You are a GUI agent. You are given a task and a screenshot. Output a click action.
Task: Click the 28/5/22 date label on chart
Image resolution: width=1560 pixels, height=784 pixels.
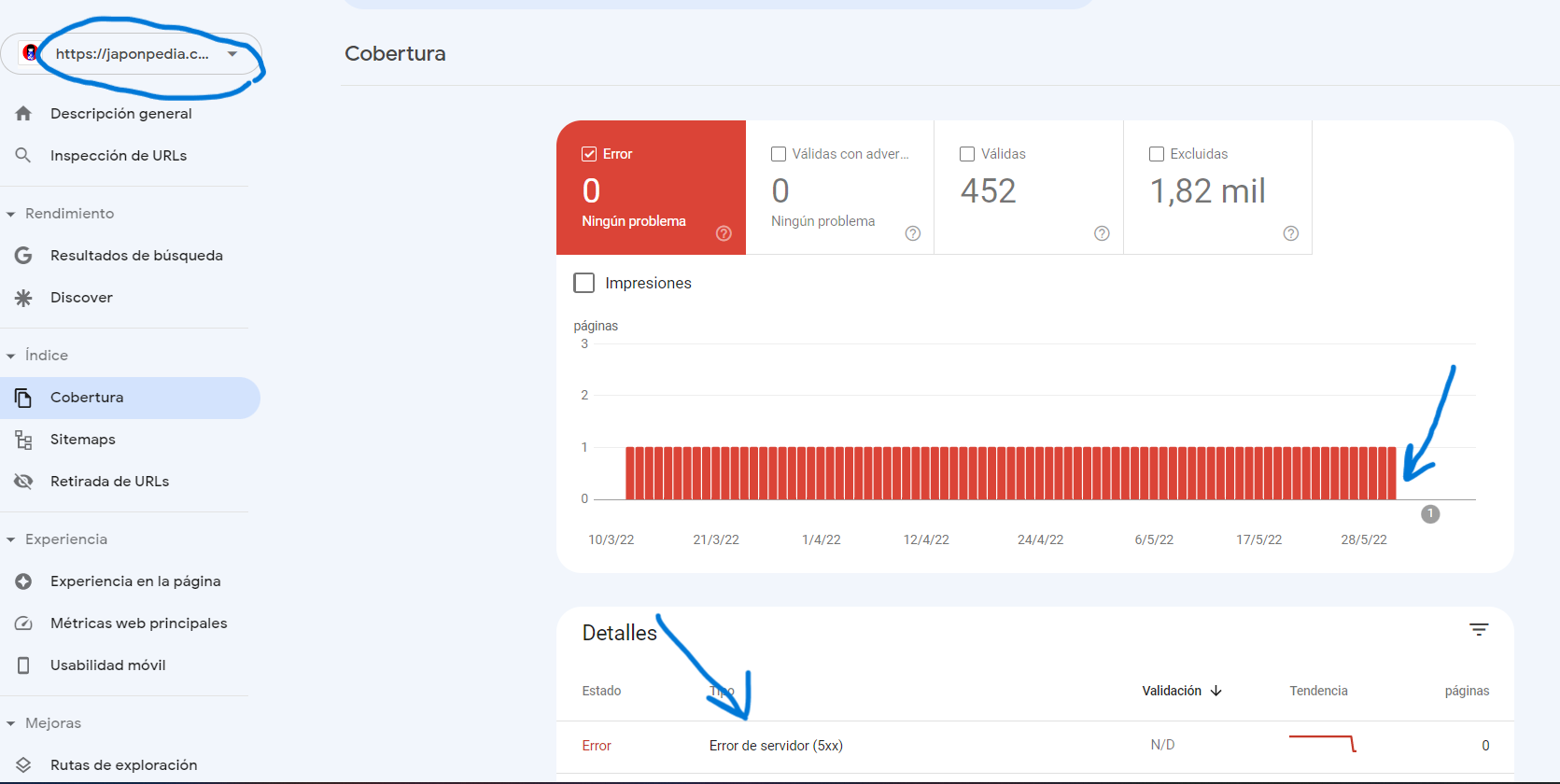[1364, 539]
